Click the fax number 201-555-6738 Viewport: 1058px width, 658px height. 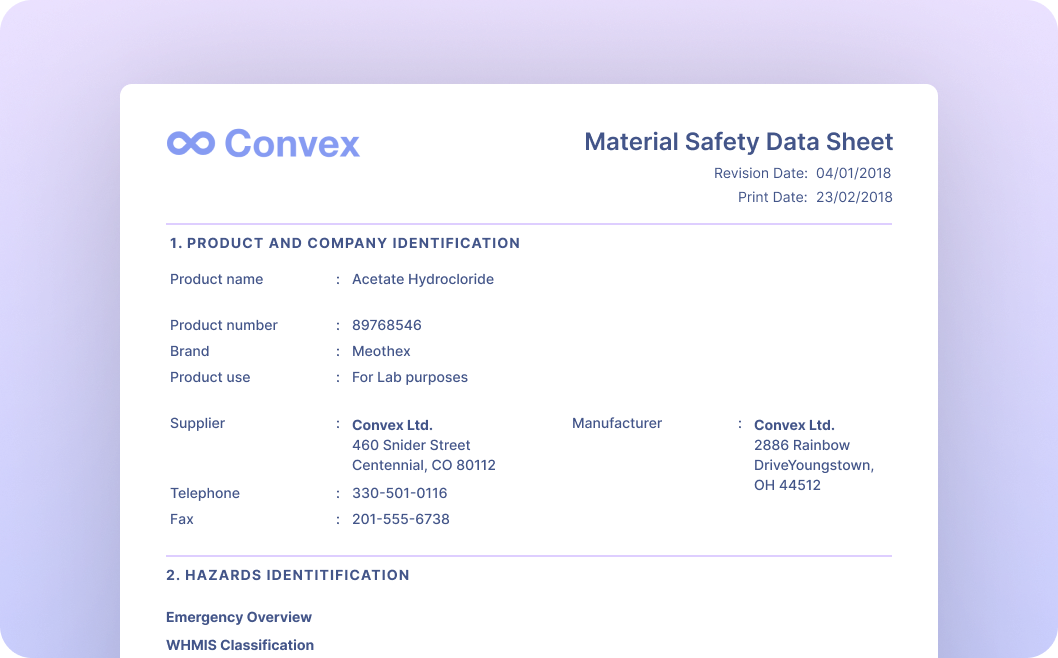coord(400,519)
